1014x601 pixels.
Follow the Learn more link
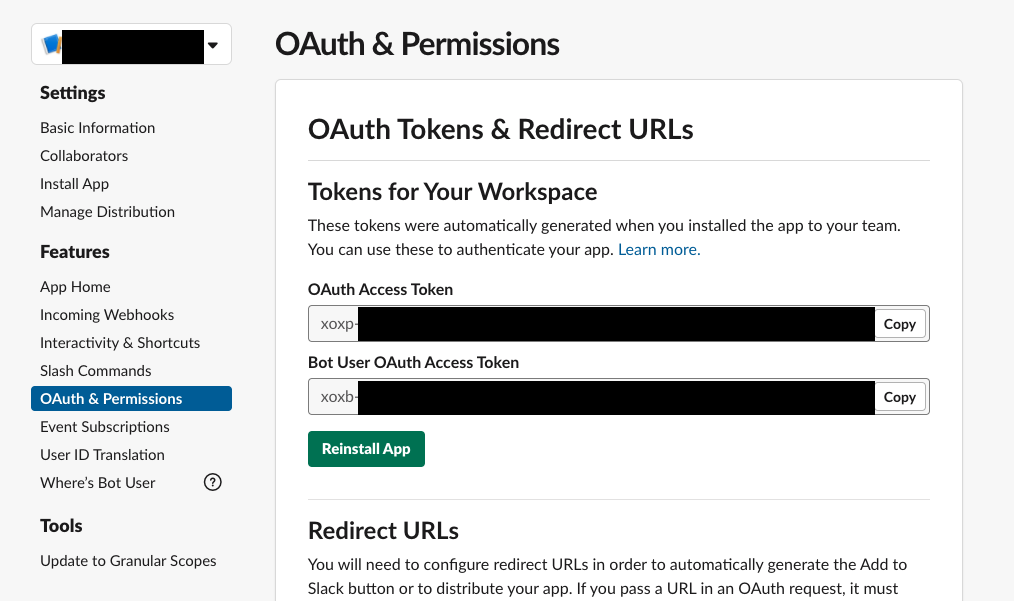pyautogui.click(x=659, y=250)
